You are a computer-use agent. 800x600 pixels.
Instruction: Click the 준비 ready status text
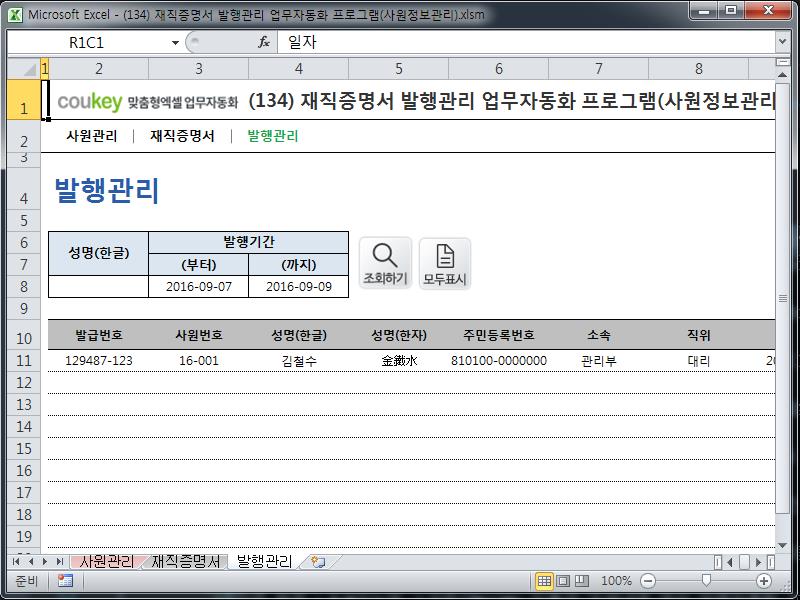click(x=27, y=581)
